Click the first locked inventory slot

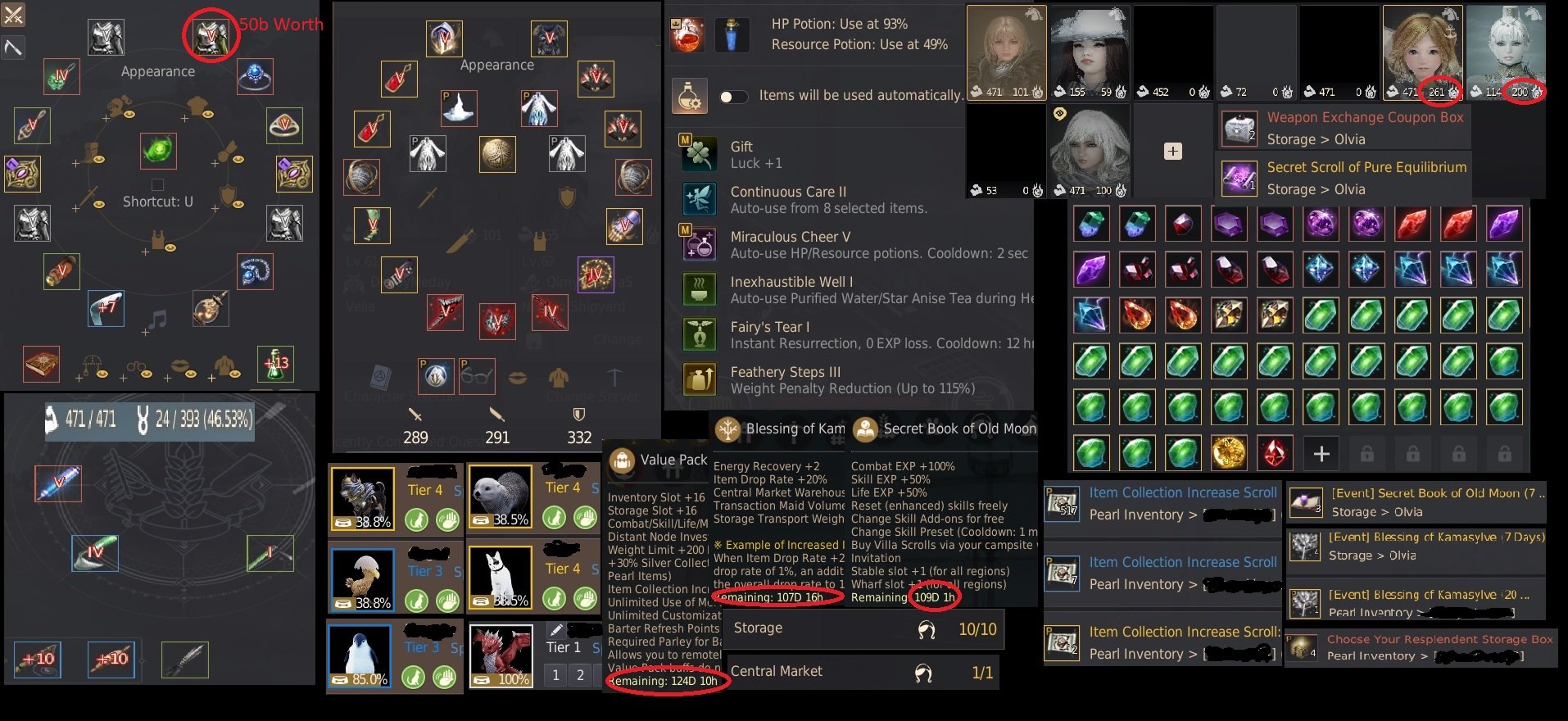point(1366,453)
